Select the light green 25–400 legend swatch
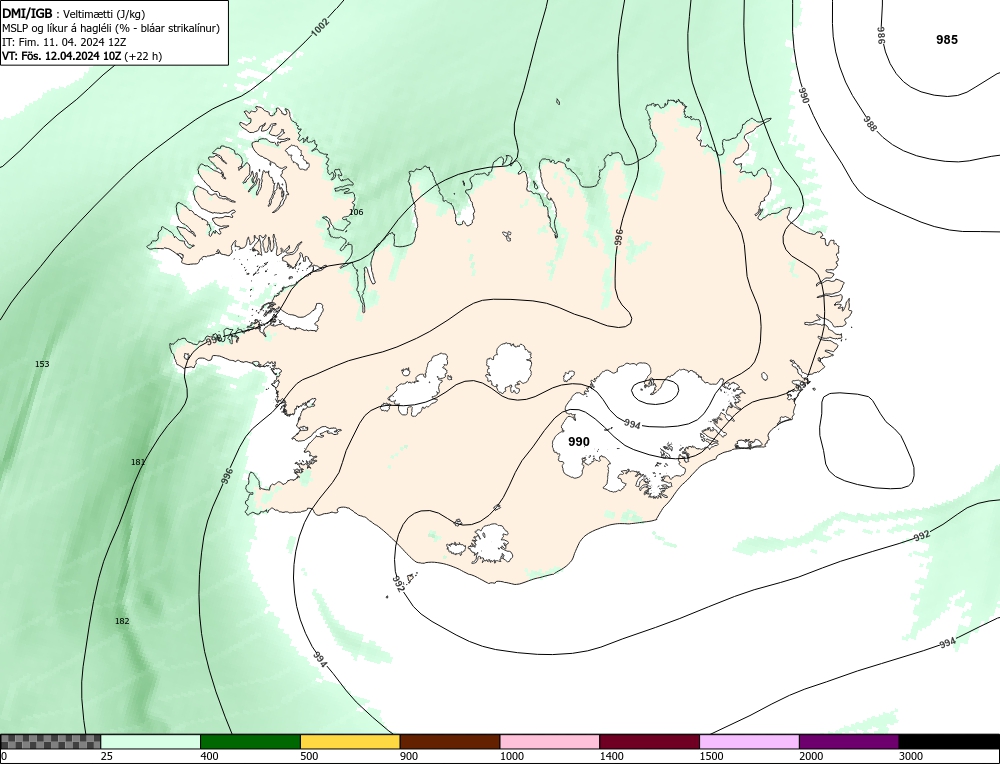The width and height of the screenshot is (1000, 764). 151,742
